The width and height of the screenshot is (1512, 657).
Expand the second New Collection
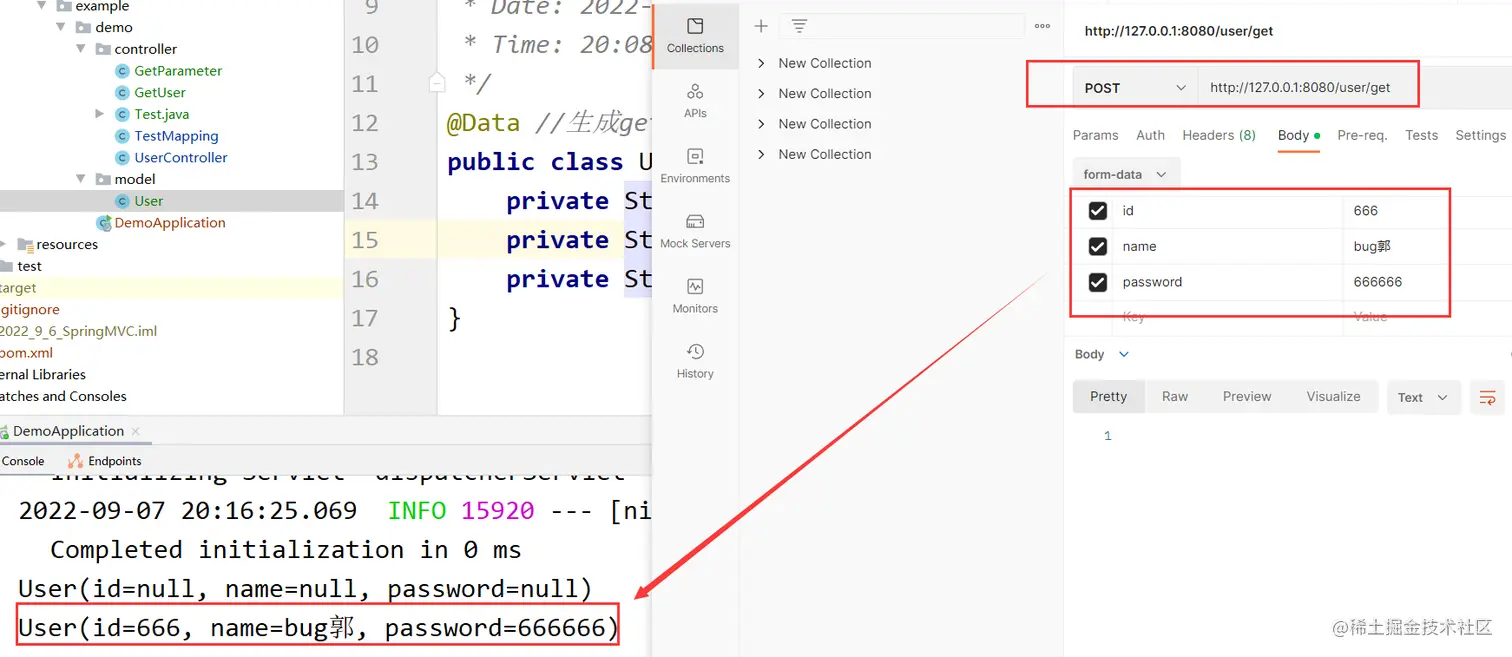(x=761, y=93)
